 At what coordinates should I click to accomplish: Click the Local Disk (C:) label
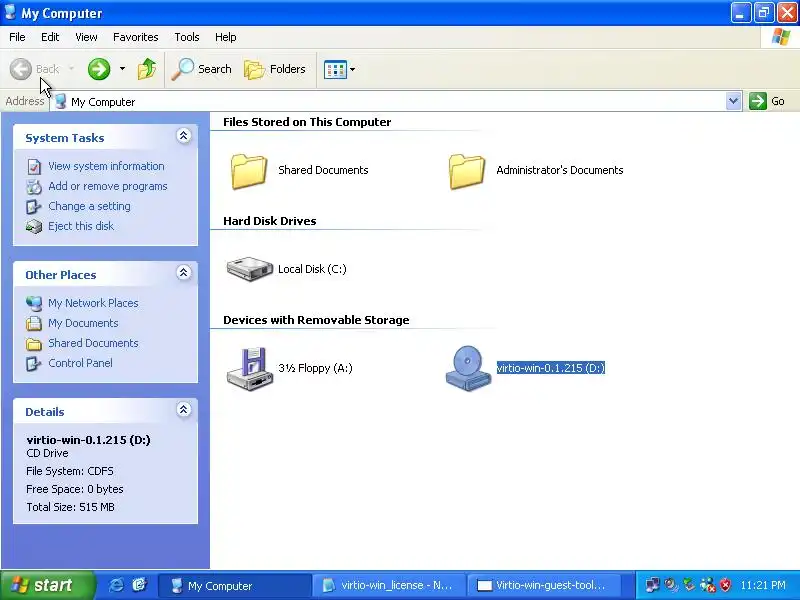tap(312, 269)
